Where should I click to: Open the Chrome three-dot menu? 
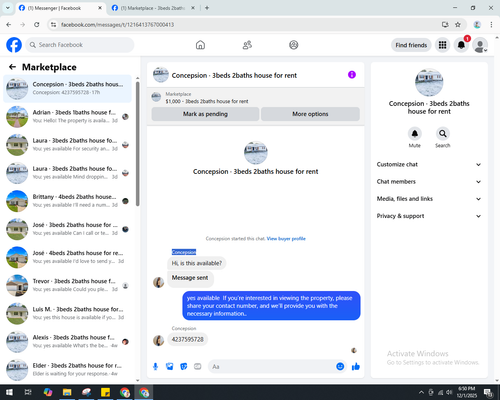point(491,25)
